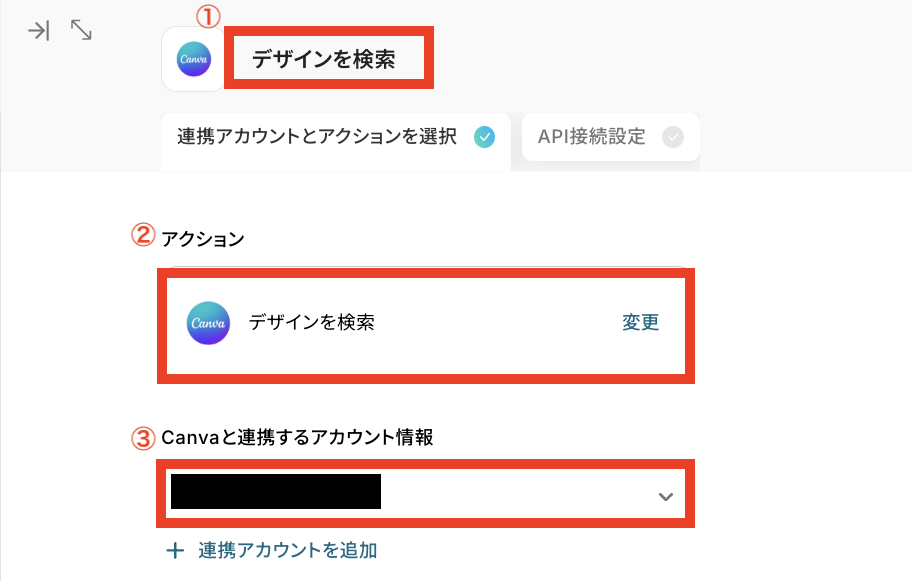Viewport: 912px width, 581px height.
Task: Click the デザインを検索 action text
Action: click(312, 323)
